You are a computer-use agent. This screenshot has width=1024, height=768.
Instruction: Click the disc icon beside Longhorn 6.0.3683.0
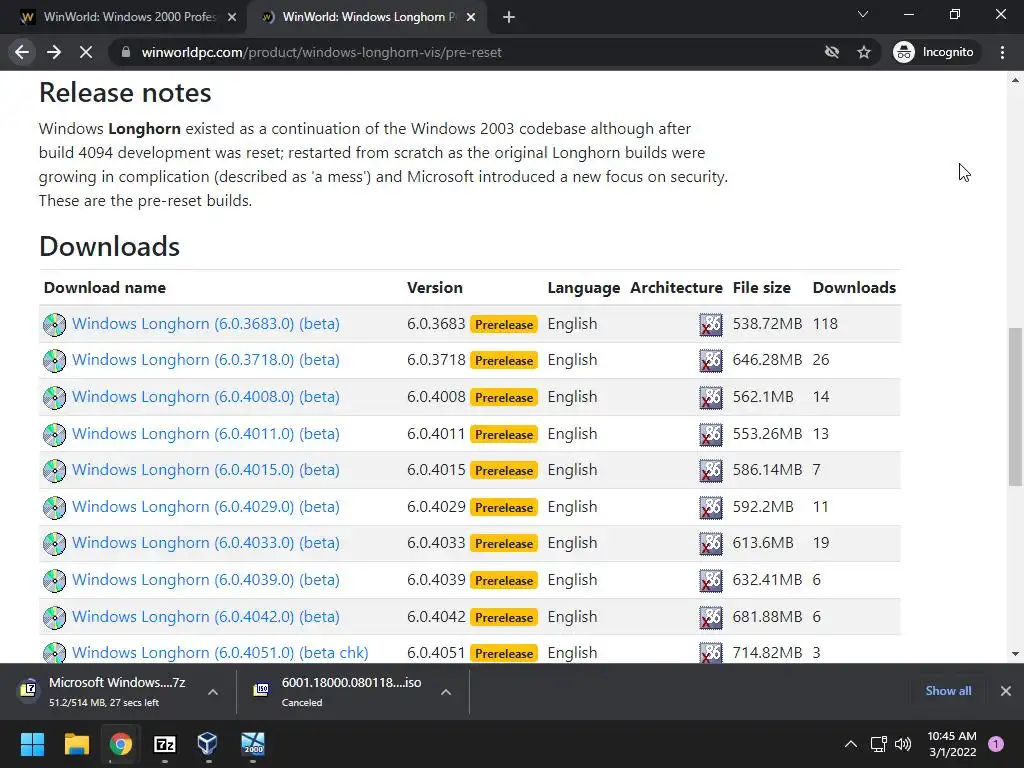[54, 325]
